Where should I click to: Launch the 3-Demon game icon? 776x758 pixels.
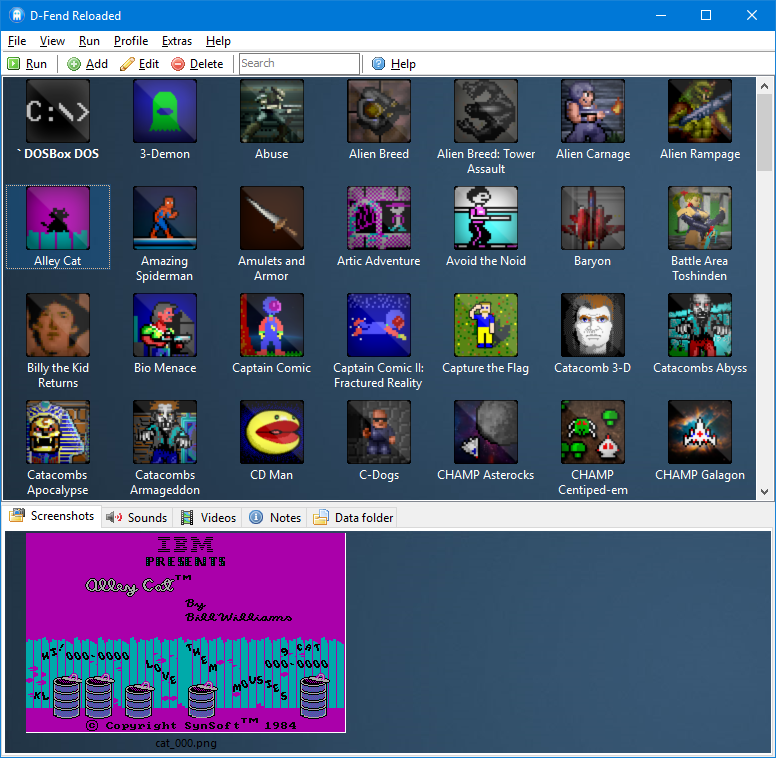[165, 112]
